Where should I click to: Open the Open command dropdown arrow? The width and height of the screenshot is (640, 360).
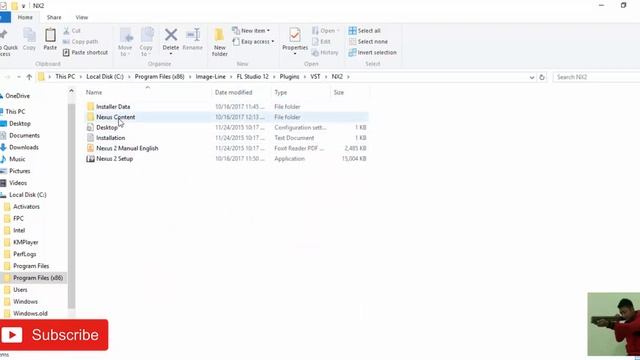coord(338,31)
